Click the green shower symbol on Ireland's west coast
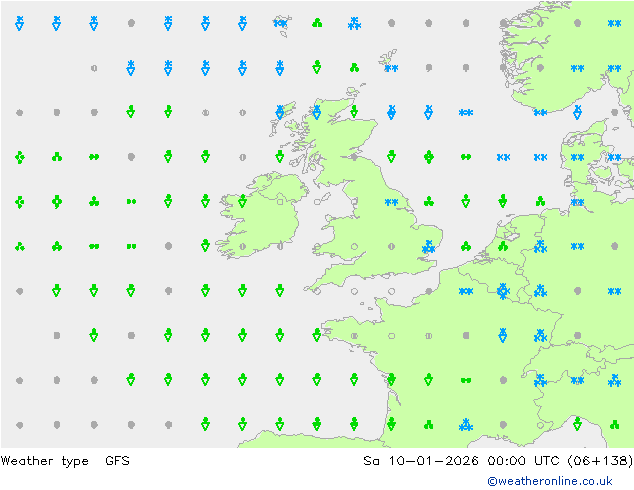 tap(243, 201)
